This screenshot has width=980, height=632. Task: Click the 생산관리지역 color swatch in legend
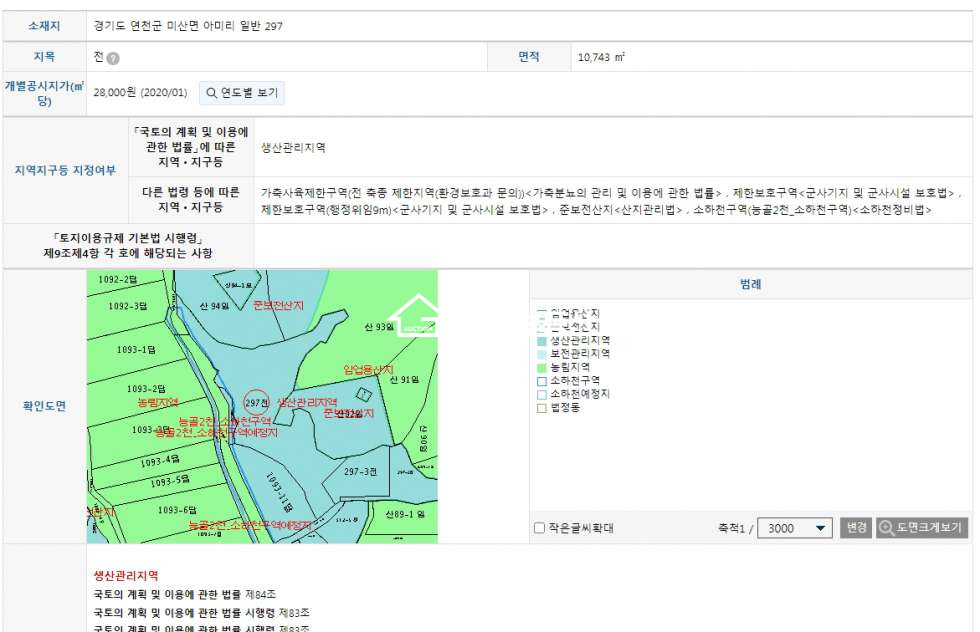click(x=542, y=341)
